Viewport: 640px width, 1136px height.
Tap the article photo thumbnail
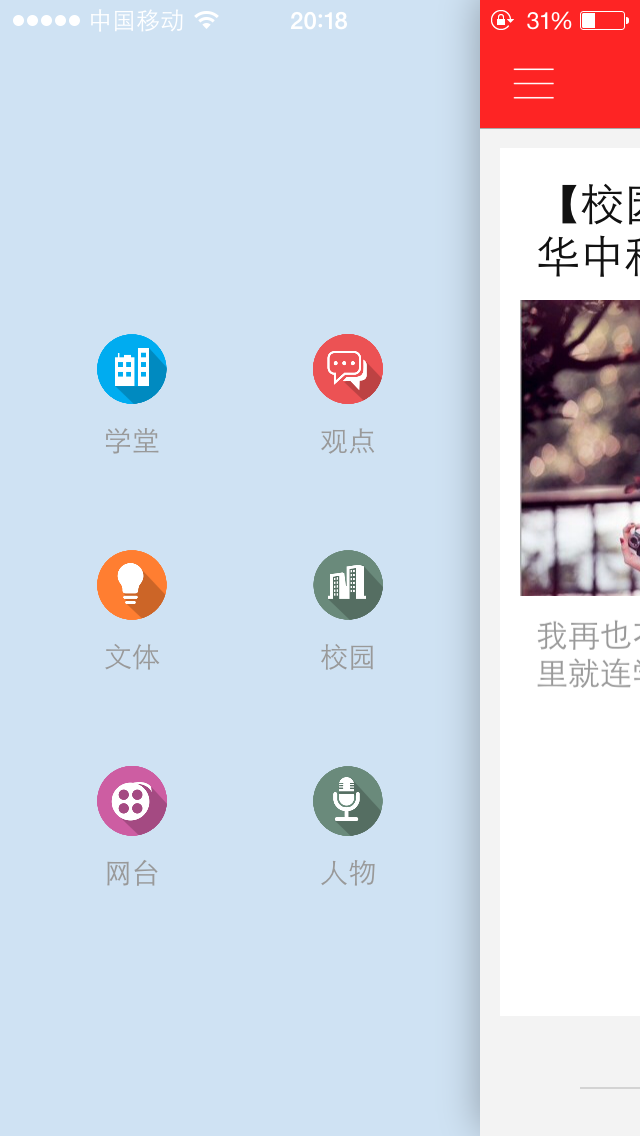pyautogui.click(x=580, y=448)
